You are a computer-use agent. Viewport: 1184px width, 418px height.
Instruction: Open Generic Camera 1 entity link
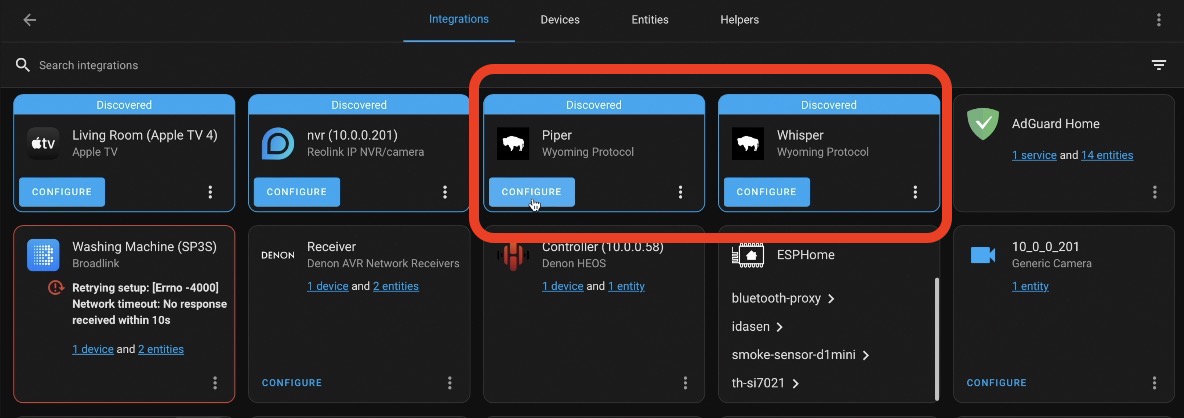[x=1030, y=287]
